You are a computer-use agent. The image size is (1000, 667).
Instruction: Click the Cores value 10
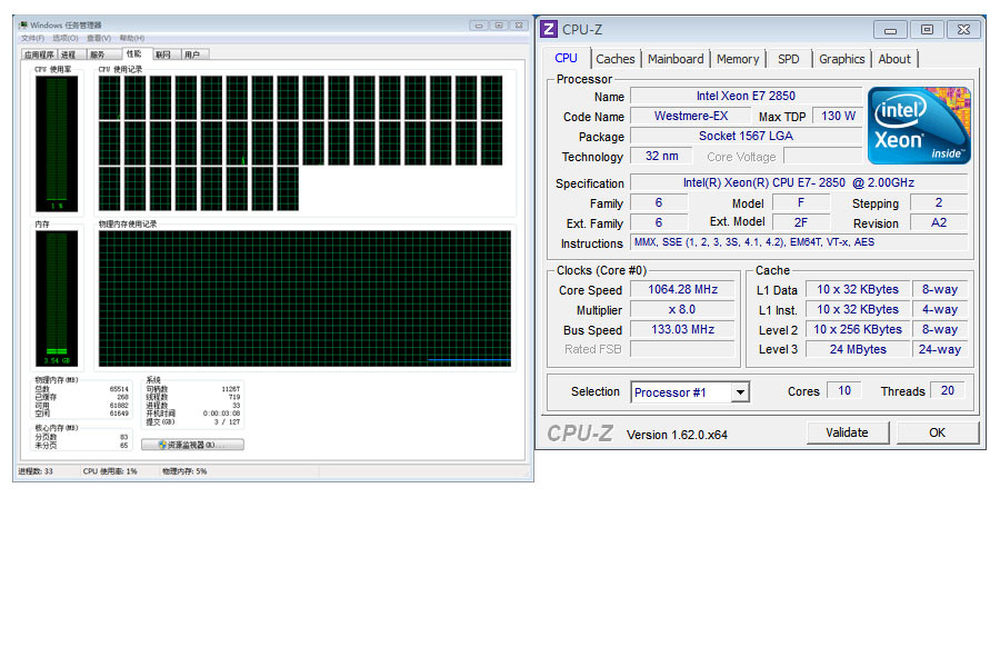pos(844,390)
